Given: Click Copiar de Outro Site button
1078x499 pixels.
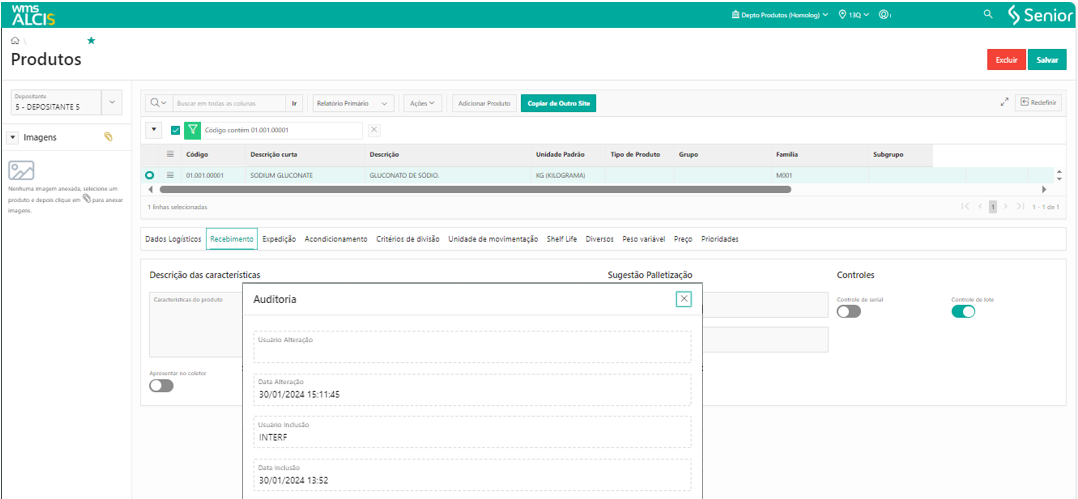Looking at the screenshot, I should click(558, 103).
